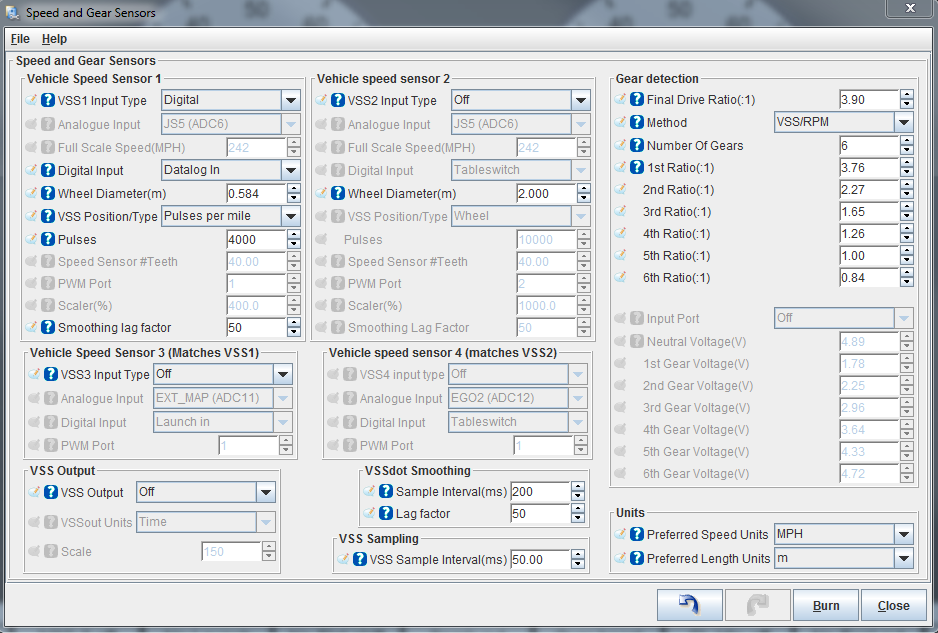Click the Burn button
This screenshot has height=633, width=938.
[x=826, y=605]
